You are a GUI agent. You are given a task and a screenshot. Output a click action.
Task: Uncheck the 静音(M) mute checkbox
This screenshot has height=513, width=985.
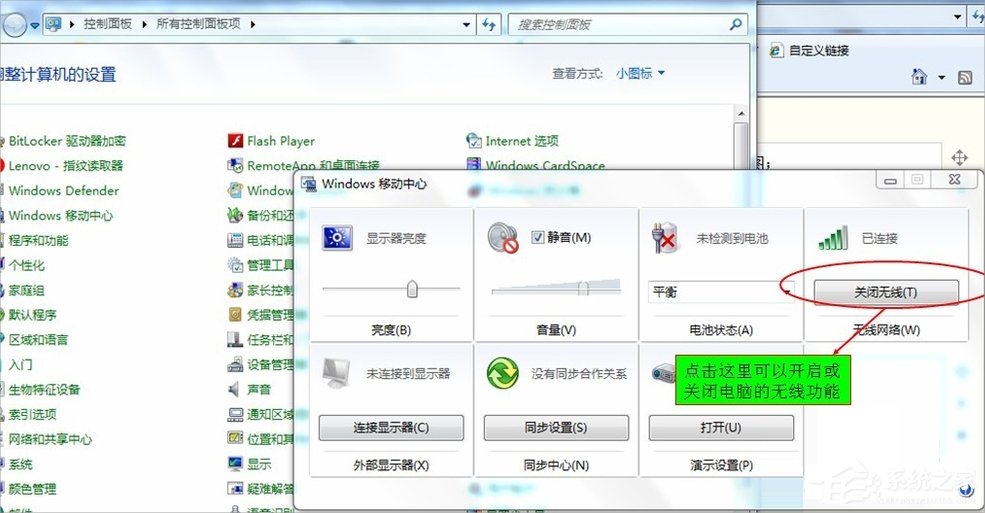[x=538, y=237]
